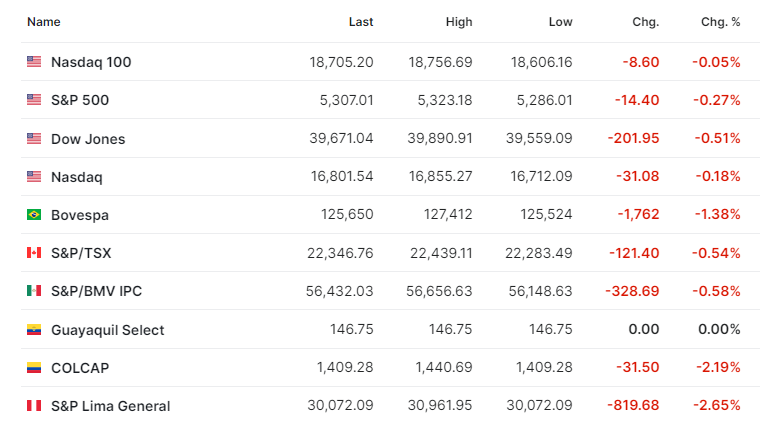Open the COLCAP index link
The width and height of the screenshot is (760, 422).
pyautogui.click(x=80, y=368)
